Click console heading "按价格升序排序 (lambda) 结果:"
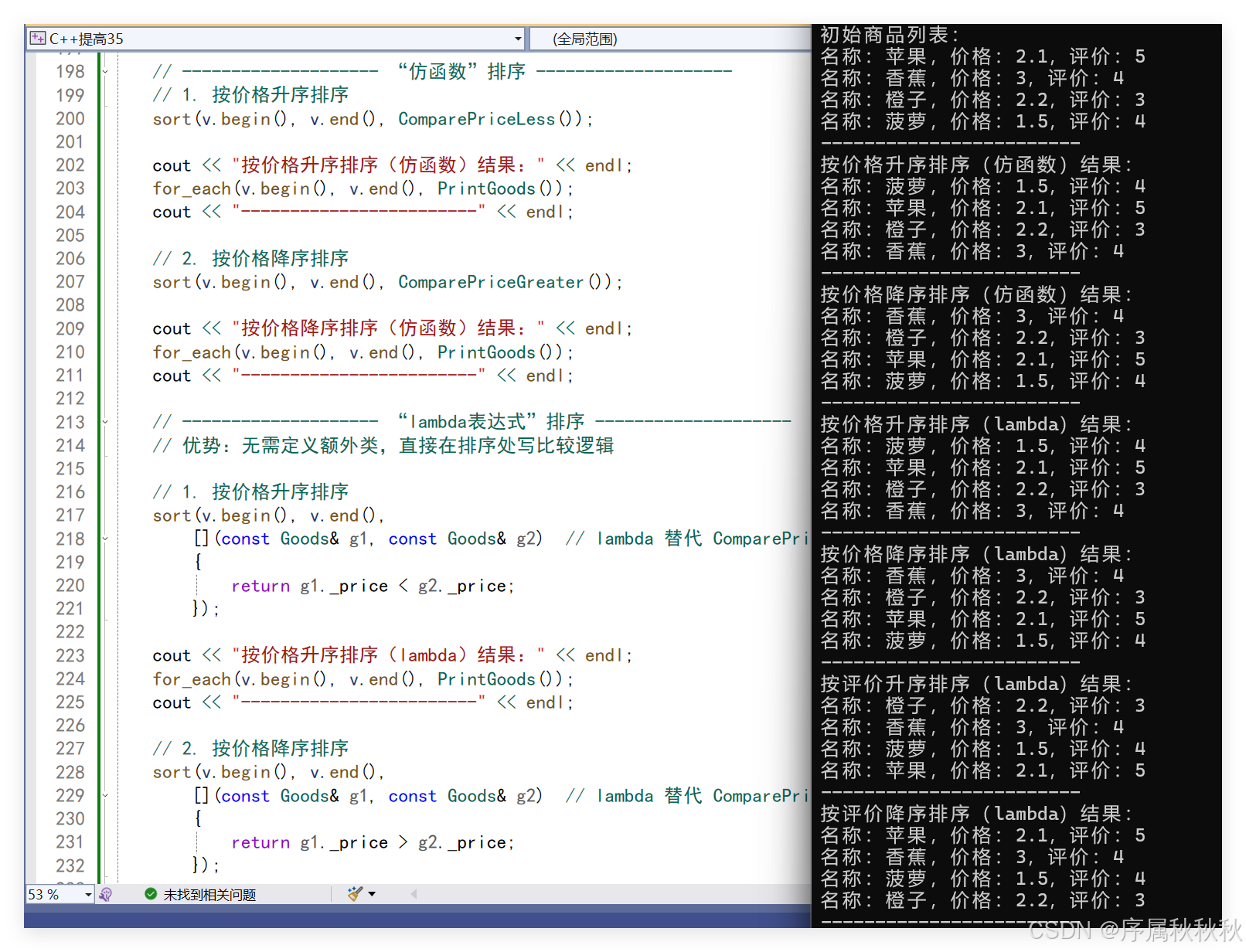 tap(976, 424)
